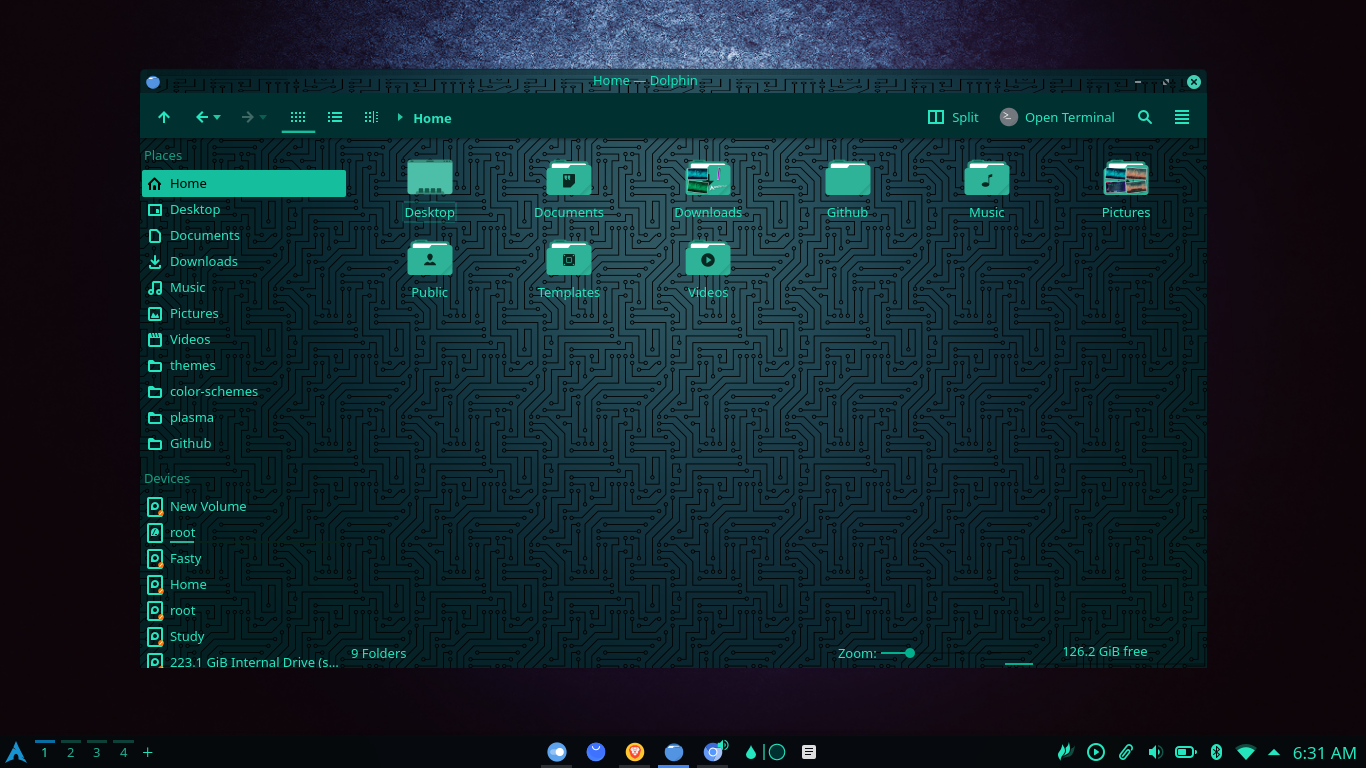Open back button history dropdown arrow
Screen dimensions: 1366x768
pyautogui.click(x=217, y=118)
